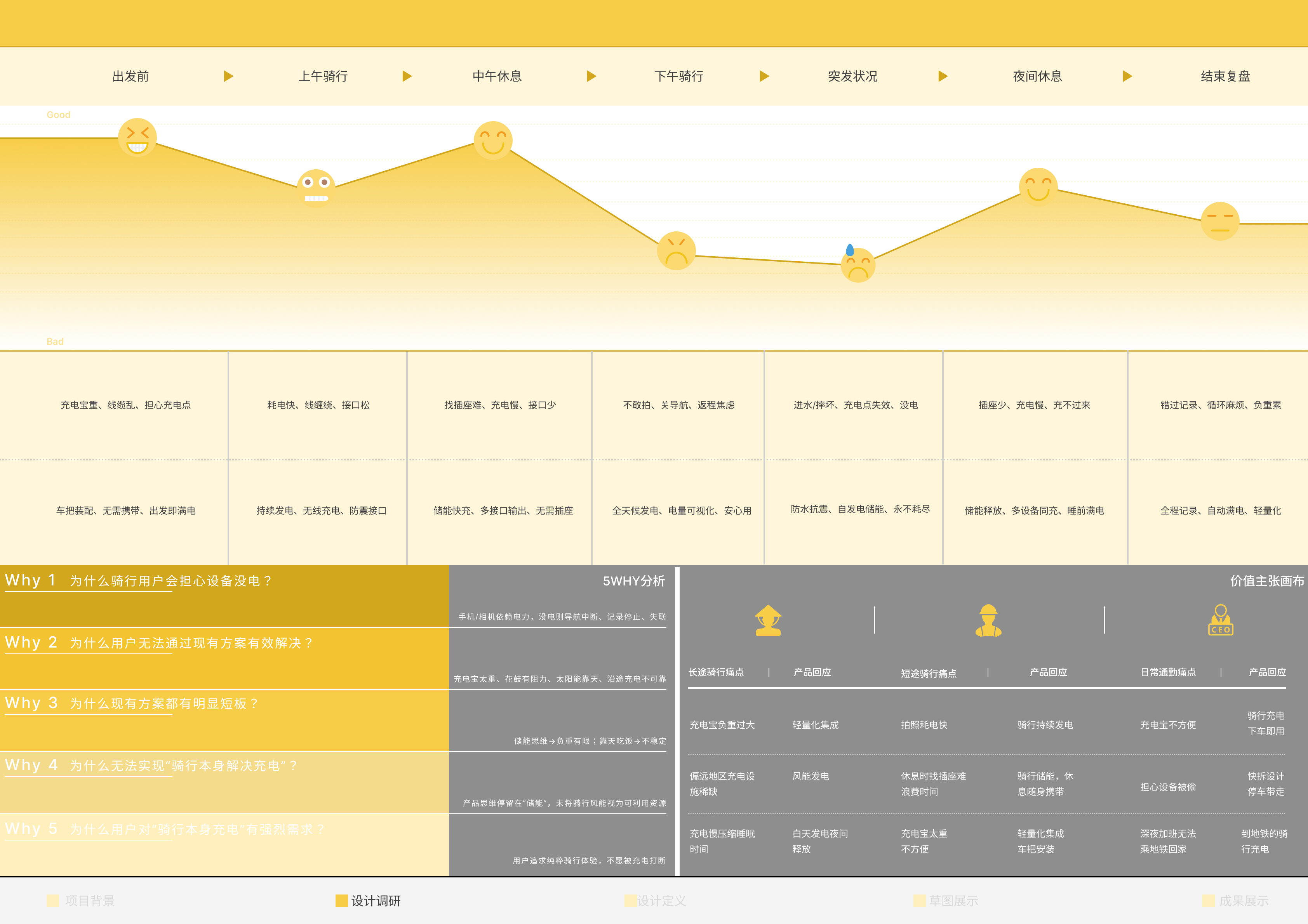
Task: Select the 设计调研 navigation tab
Action: click(376, 901)
